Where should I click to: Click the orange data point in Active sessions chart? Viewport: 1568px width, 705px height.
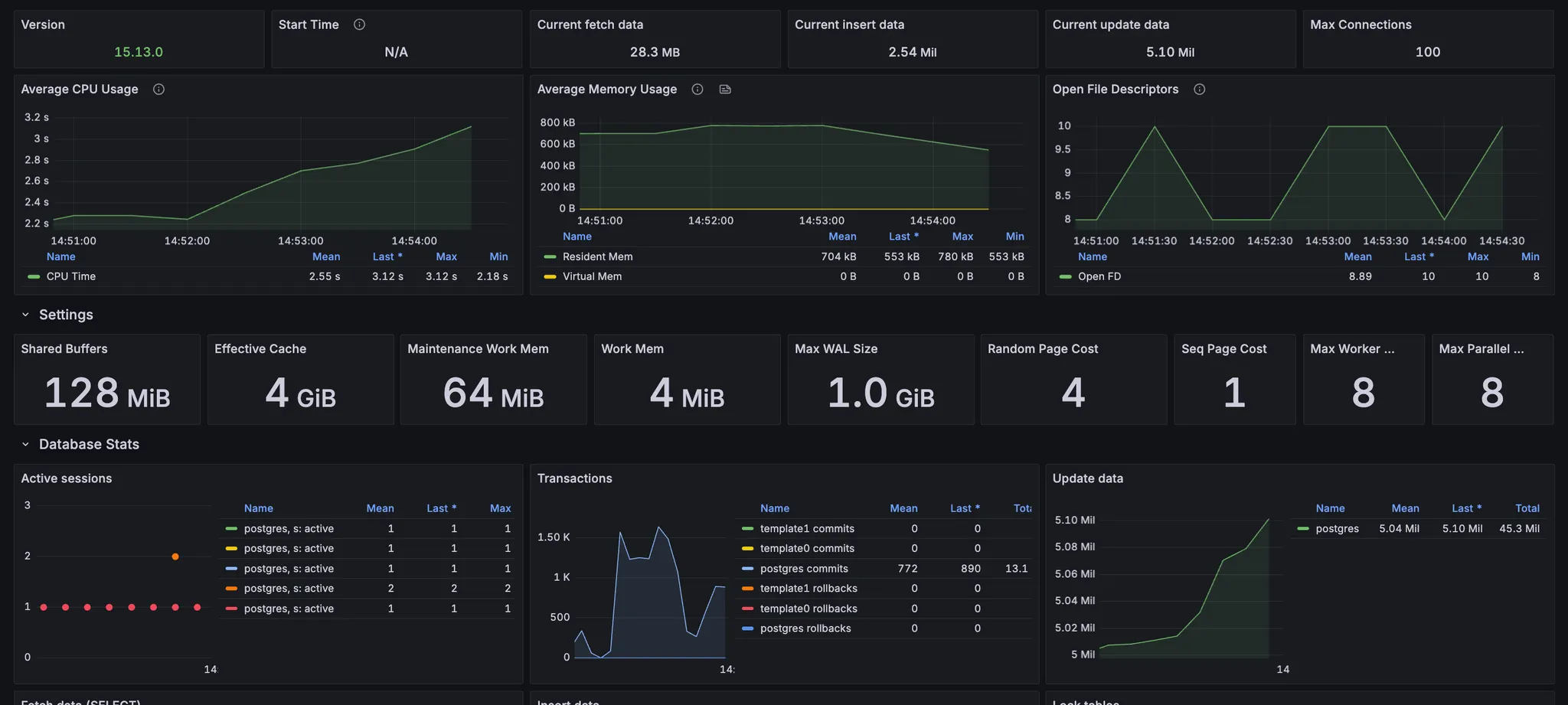pyautogui.click(x=175, y=556)
